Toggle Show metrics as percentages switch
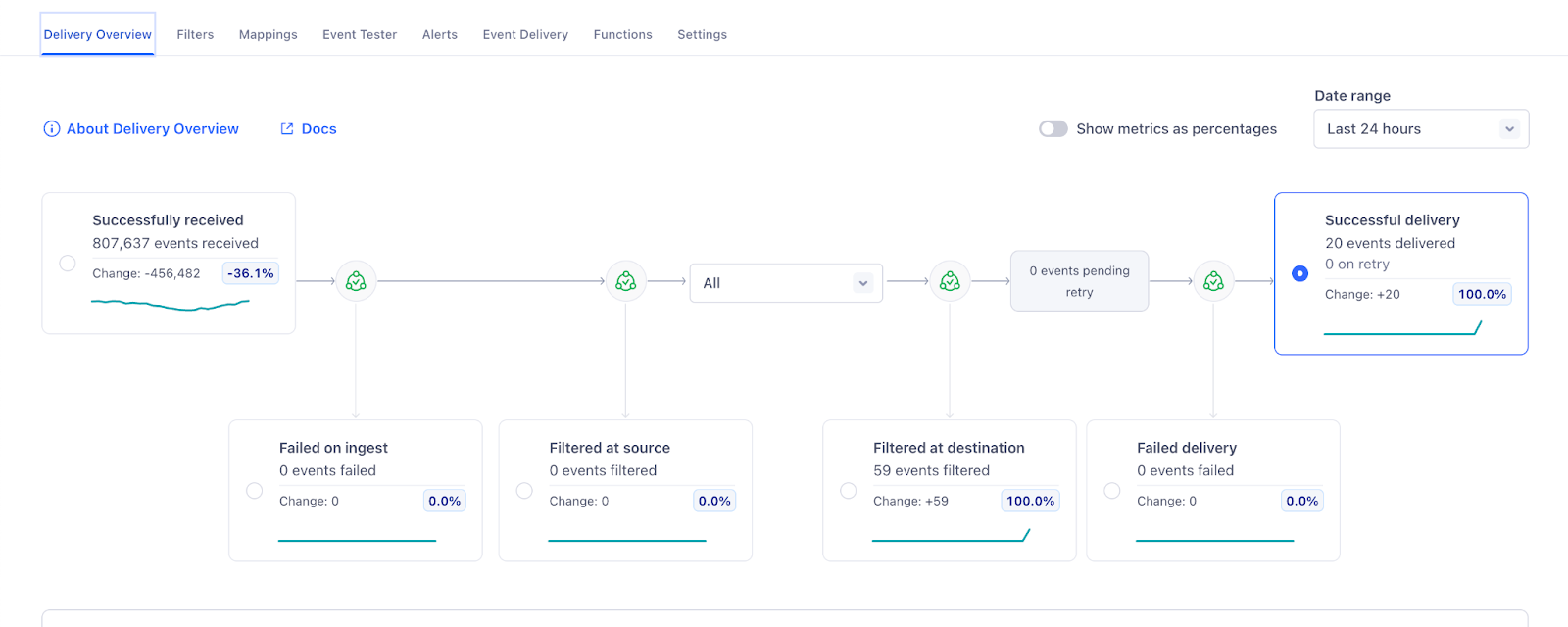Viewport: 1568px width, 627px height. coord(1053,129)
